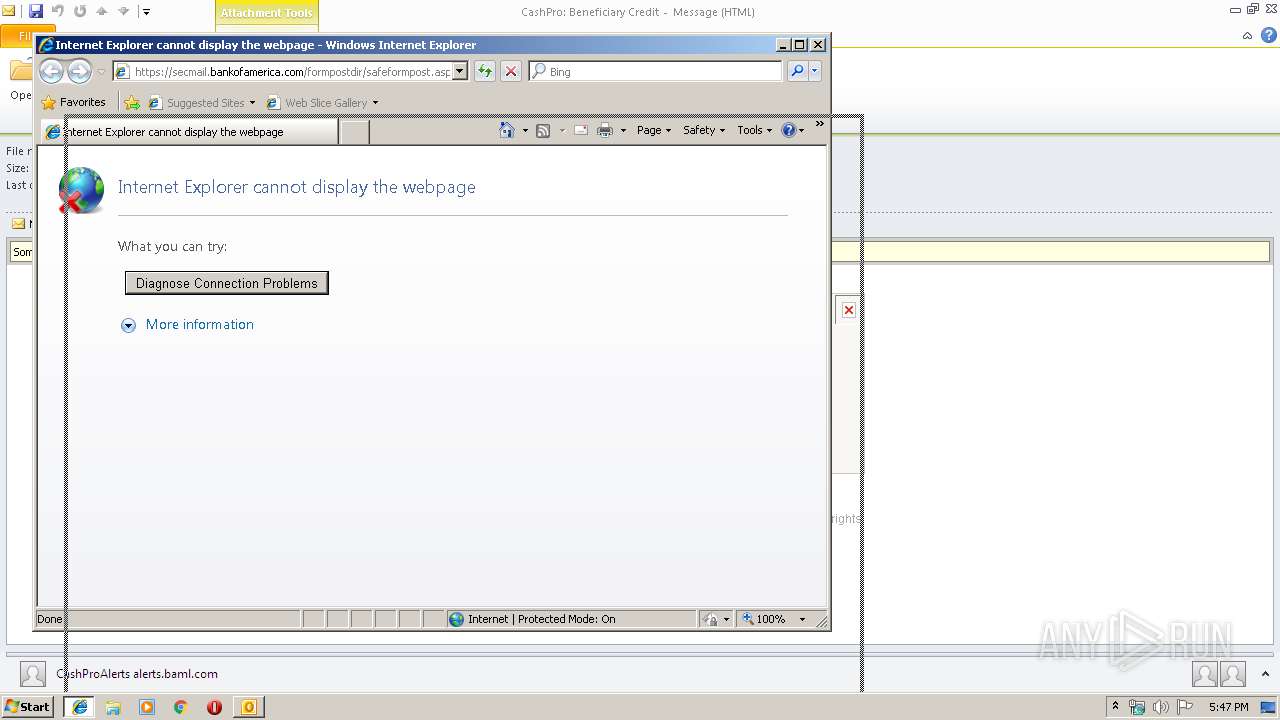
Task: Expand More information section
Action: point(128,325)
